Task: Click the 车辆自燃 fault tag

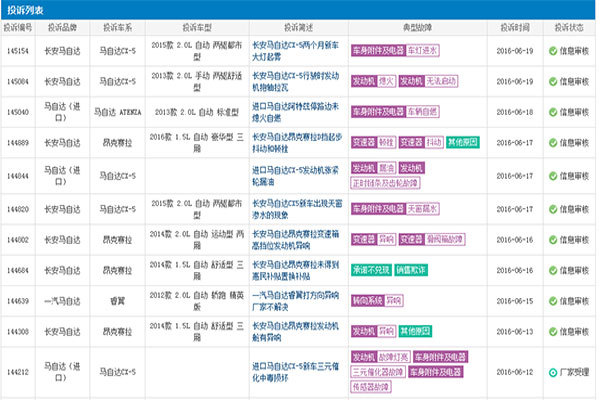Action: pyautogui.click(x=422, y=112)
